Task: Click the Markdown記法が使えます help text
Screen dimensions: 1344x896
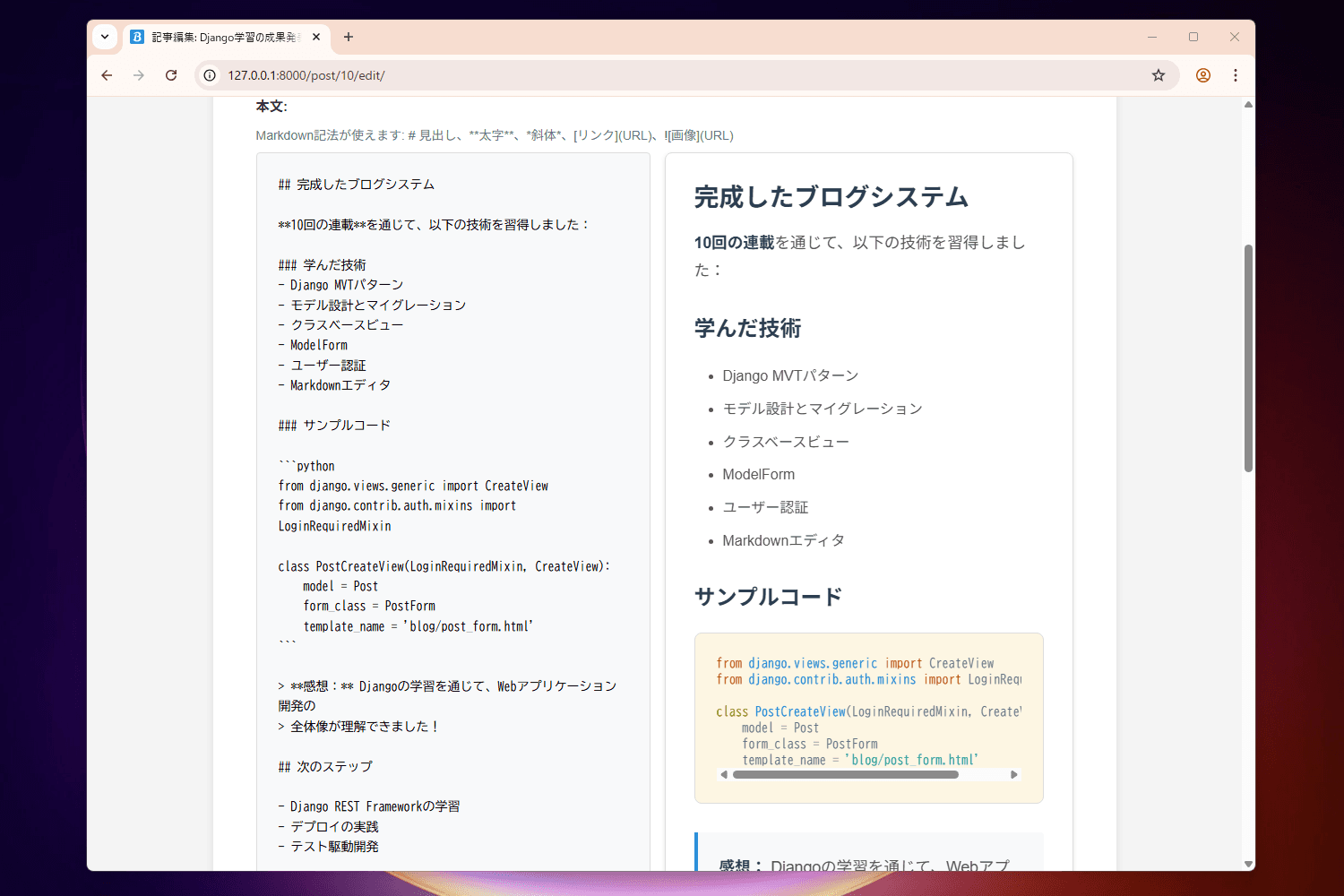Action: click(x=495, y=135)
